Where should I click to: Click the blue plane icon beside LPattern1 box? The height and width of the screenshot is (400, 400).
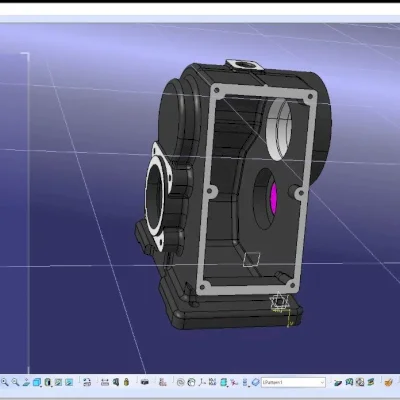(255, 382)
